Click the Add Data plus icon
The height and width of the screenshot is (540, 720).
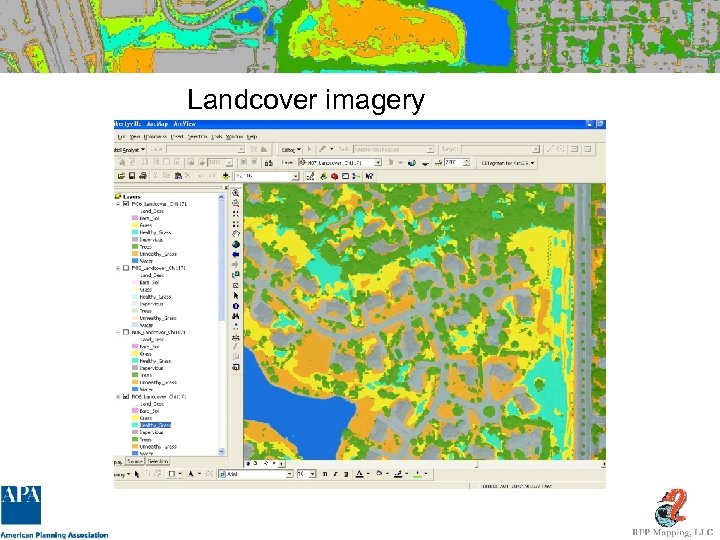click(x=226, y=176)
